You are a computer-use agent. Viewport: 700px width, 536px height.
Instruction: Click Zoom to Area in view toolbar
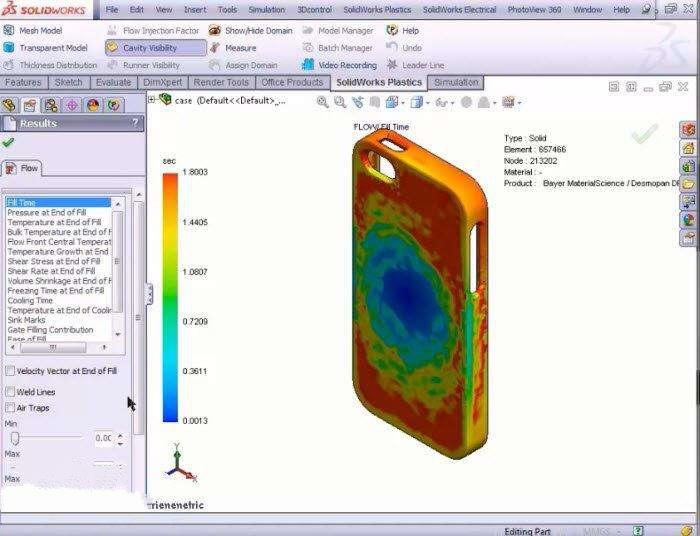coord(340,102)
